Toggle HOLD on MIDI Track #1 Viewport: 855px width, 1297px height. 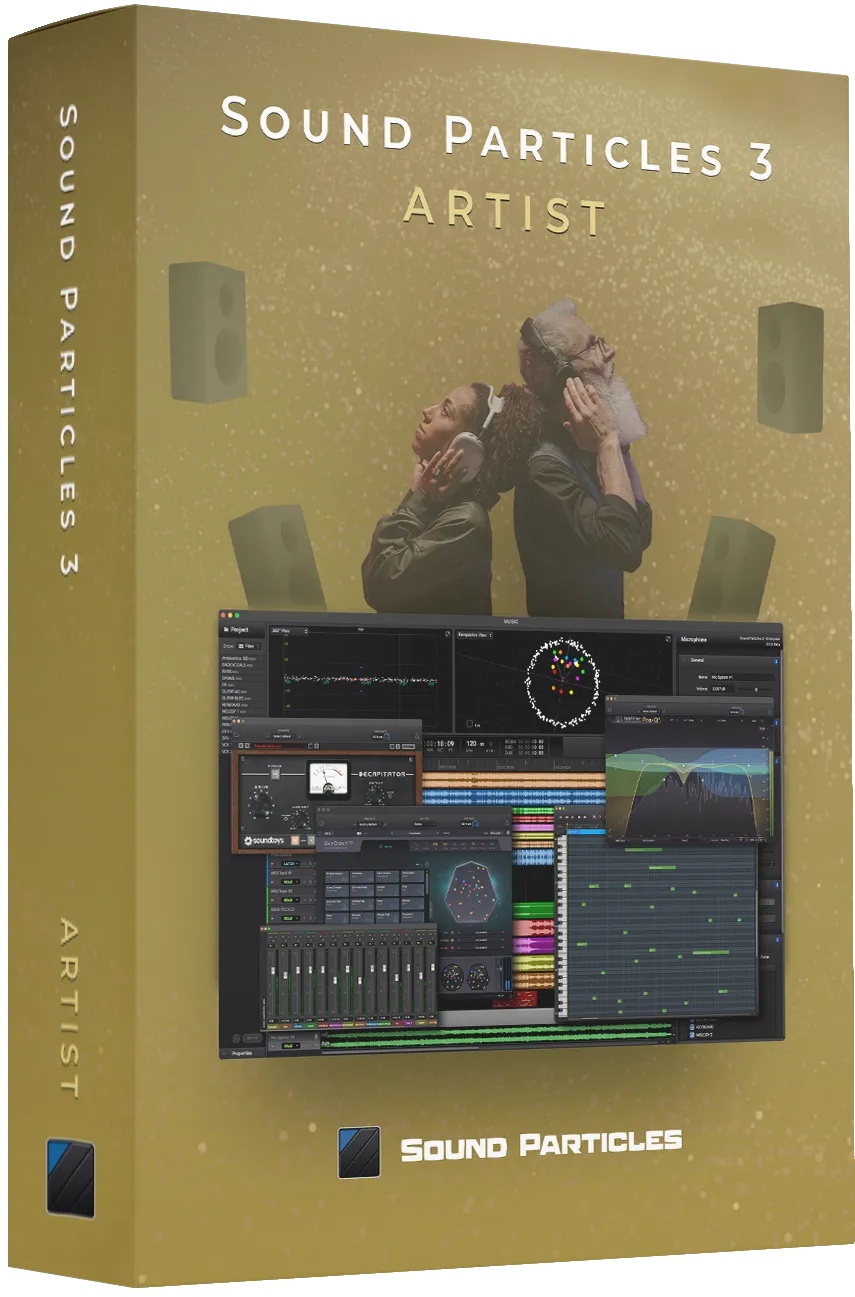(x=290, y=884)
